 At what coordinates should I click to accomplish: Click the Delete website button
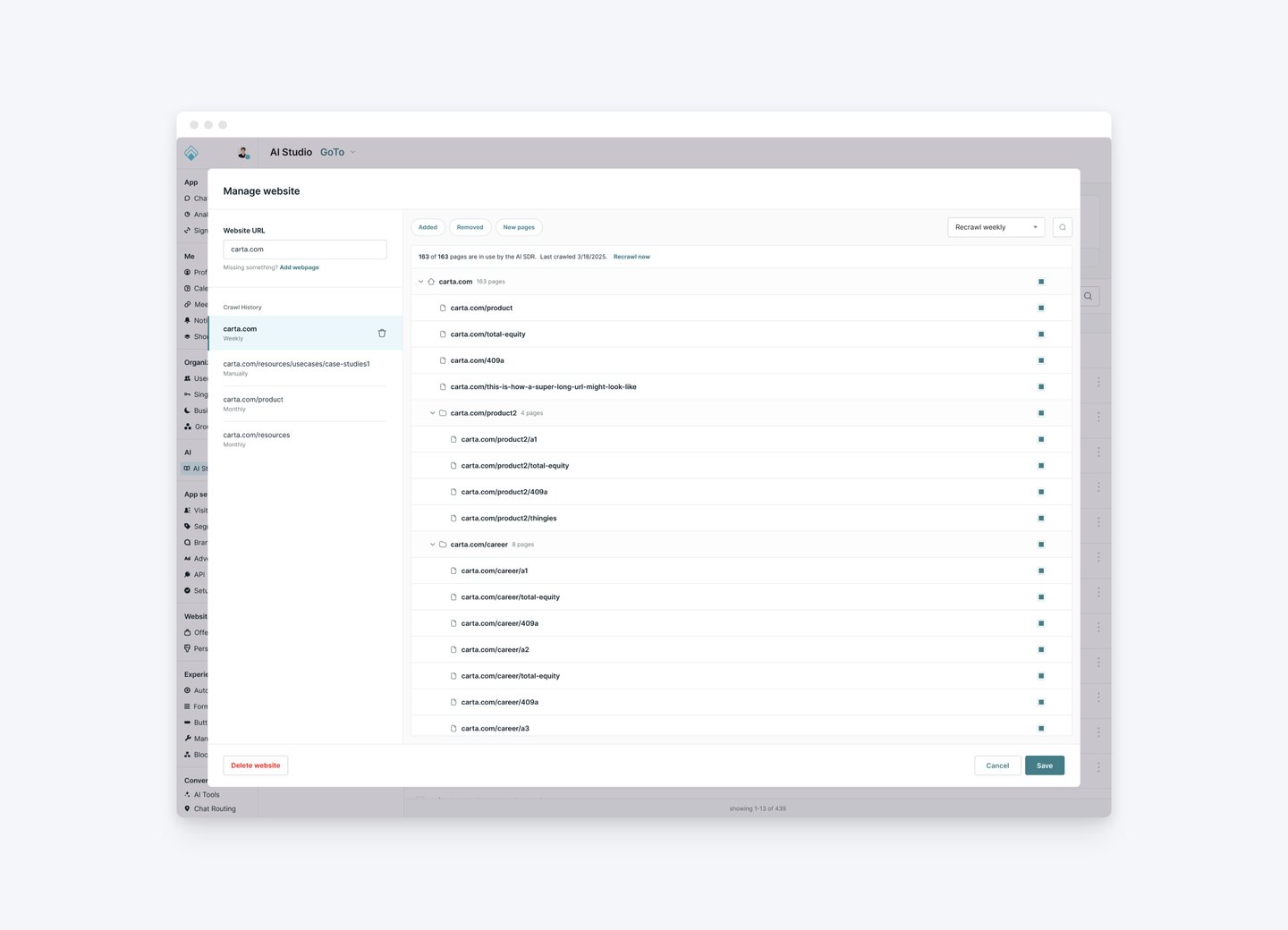(256, 765)
